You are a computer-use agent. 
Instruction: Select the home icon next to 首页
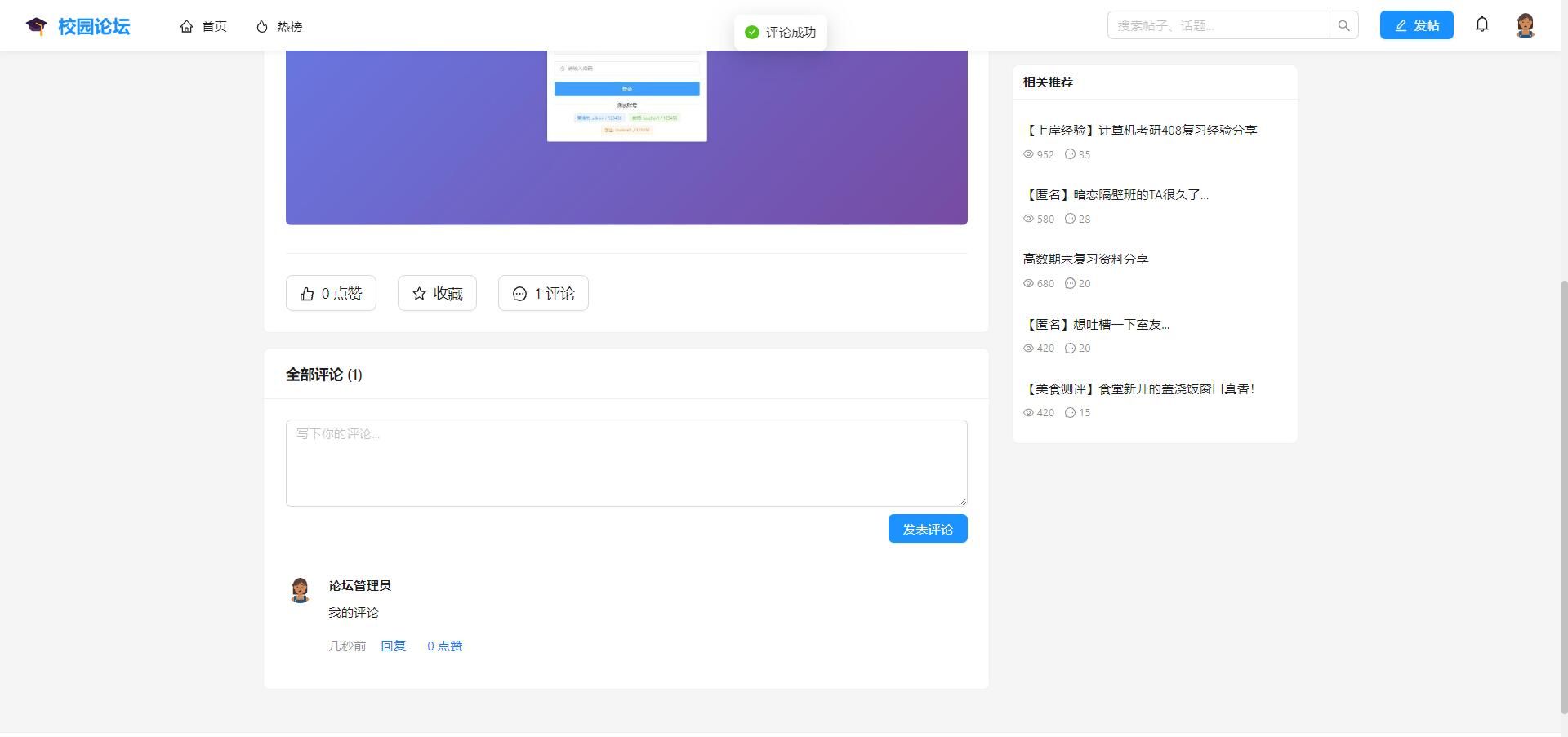[186, 25]
